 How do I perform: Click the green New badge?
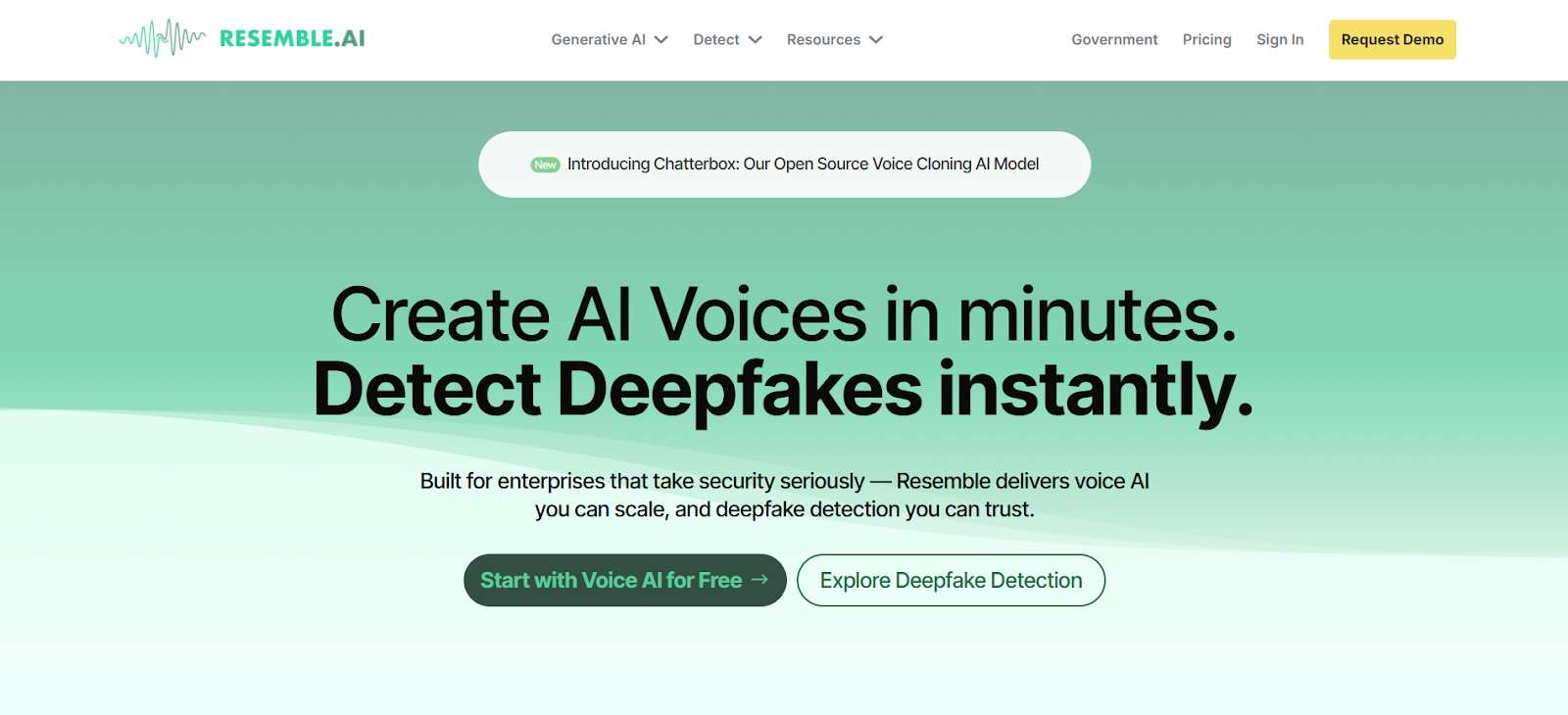pyautogui.click(x=545, y=165)
